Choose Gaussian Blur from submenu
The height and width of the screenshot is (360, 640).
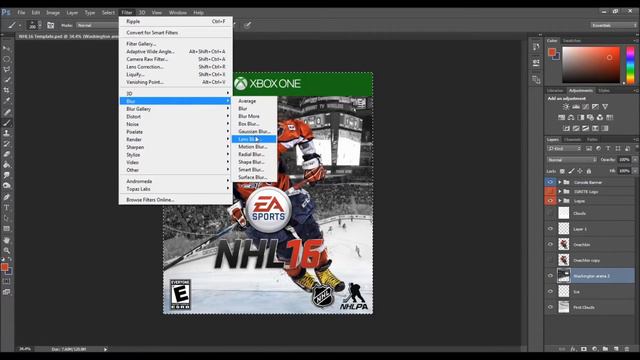pyautogui.click(x=254, y=131)
